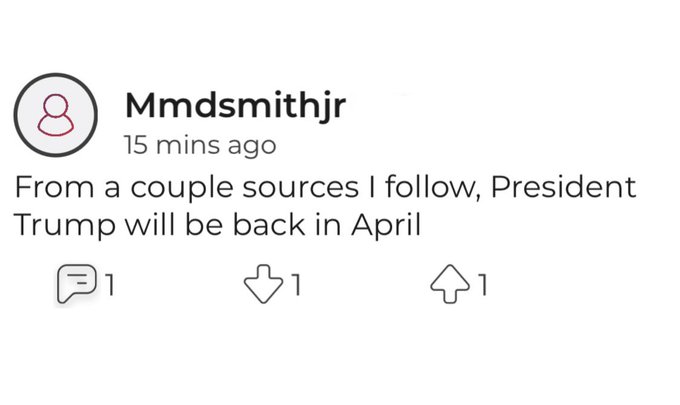Click the comment count beside the speech bubble

click(110, 288)
